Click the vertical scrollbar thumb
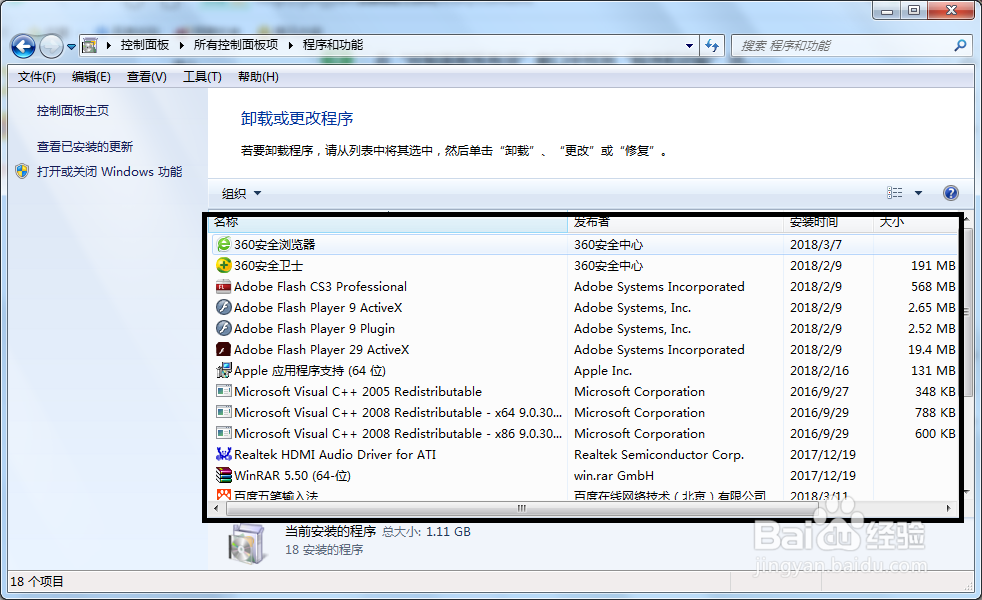The height and width of the screenshot is (600, 982). click(968, 312)
